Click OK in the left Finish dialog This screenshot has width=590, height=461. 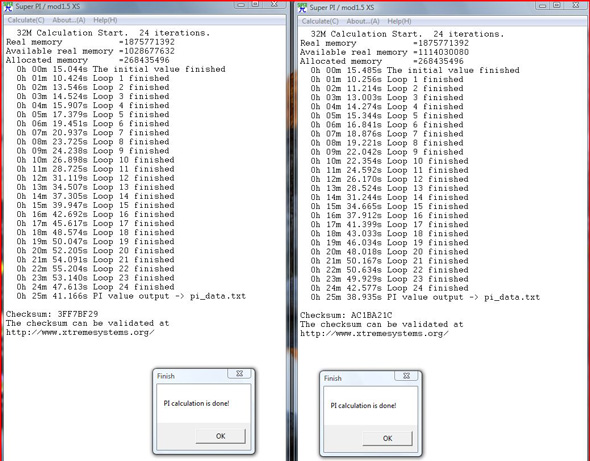click(x=220, y=436)
